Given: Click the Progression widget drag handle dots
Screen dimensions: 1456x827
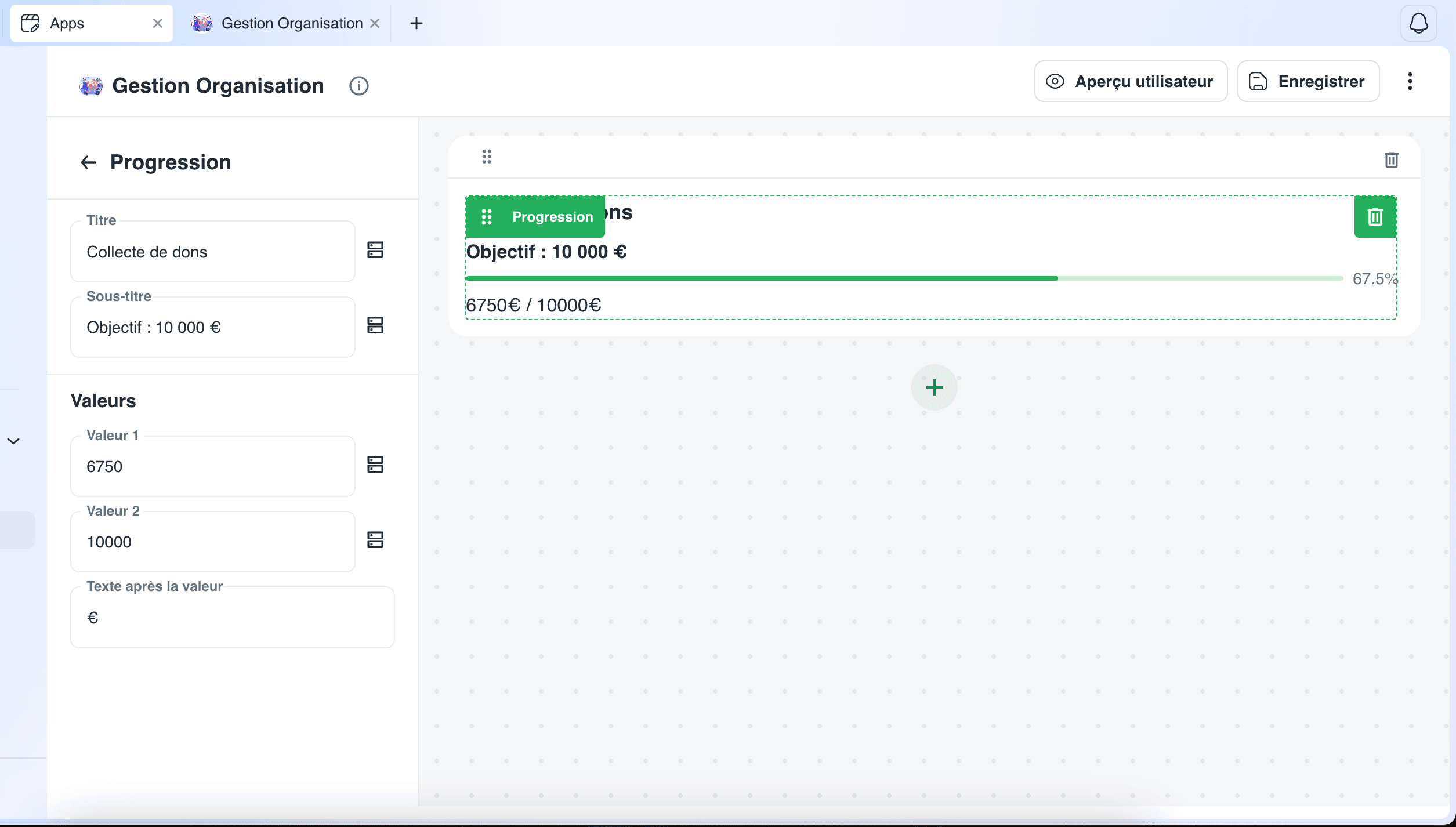Looking at the screenshot, I should tap(487, 217).
